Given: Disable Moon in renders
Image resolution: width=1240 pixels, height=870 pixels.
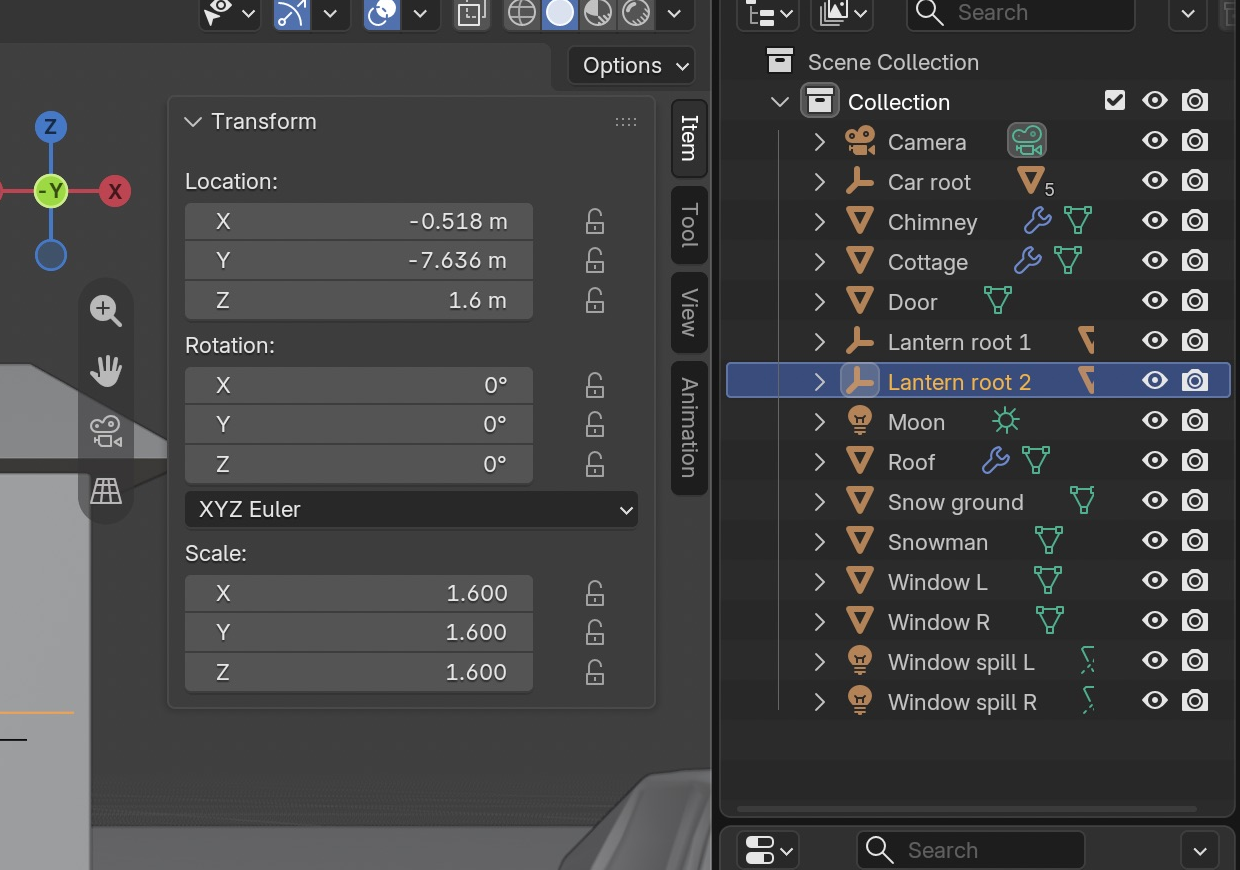Looking at the screenshot, I should click(x=1195, y=421).
